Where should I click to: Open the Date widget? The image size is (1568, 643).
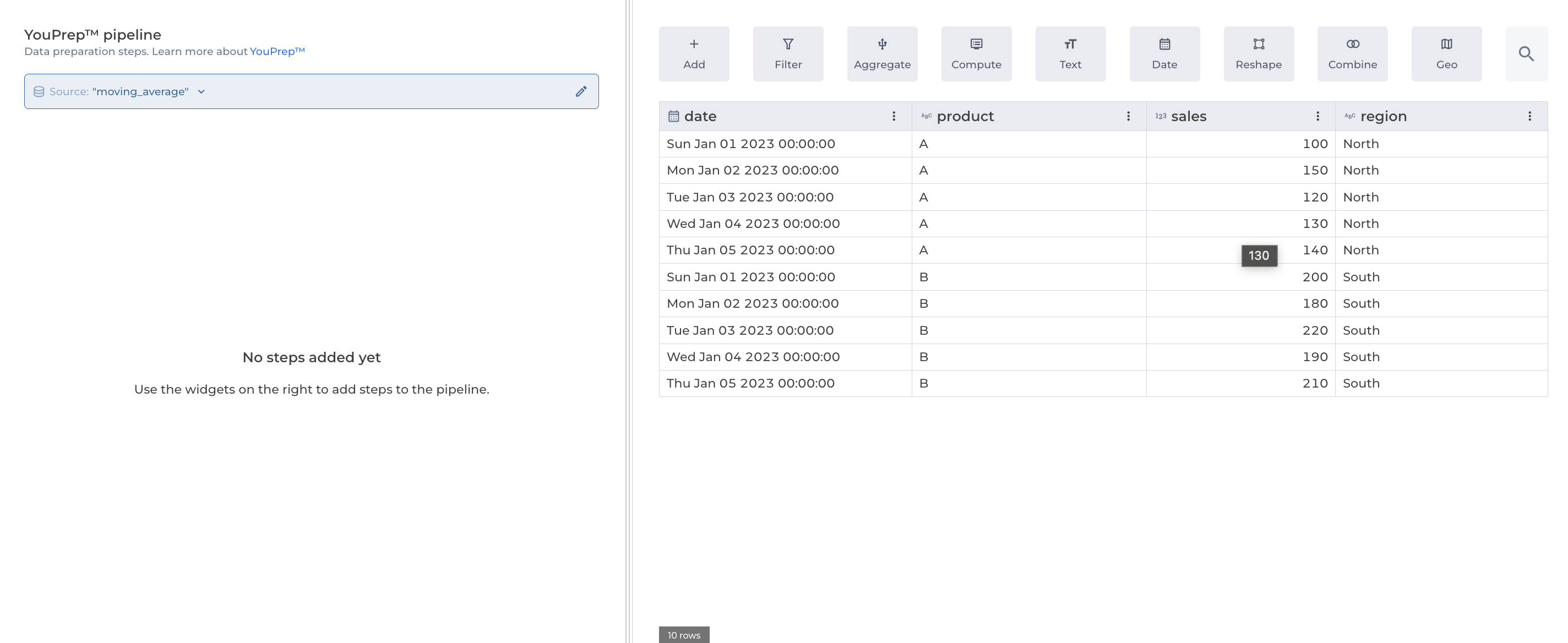(x=1164, y=53)
